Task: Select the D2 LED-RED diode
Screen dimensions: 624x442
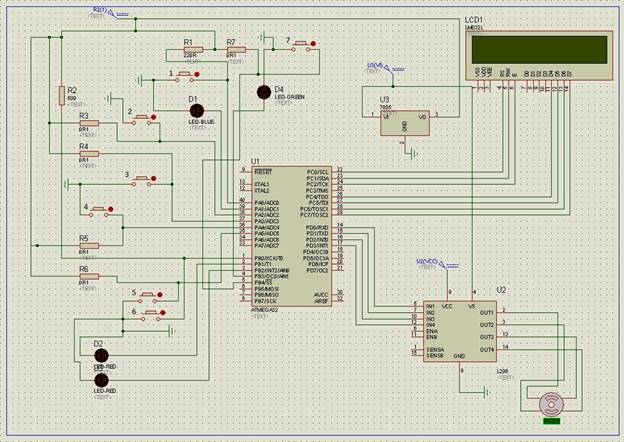Action: tap(100, 354)
